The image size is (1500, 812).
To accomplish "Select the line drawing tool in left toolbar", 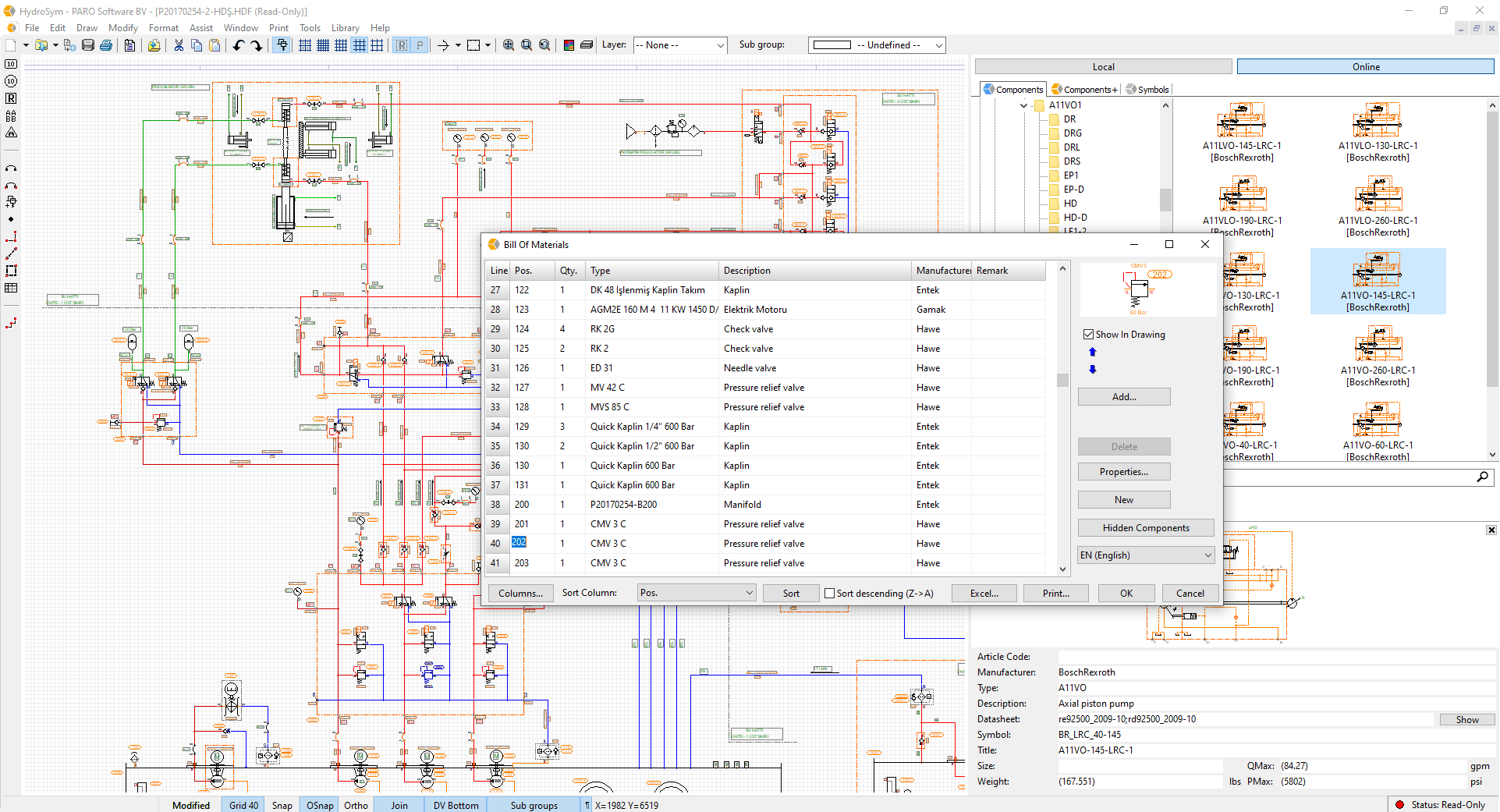I will pyautogui.click(x=11, y=253).
